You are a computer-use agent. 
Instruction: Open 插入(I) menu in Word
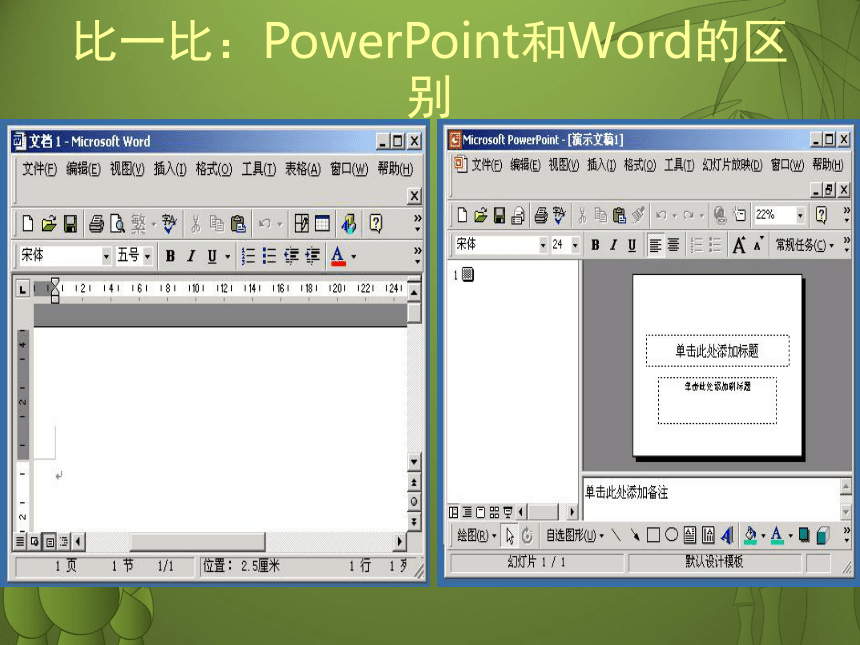(170, 169)
